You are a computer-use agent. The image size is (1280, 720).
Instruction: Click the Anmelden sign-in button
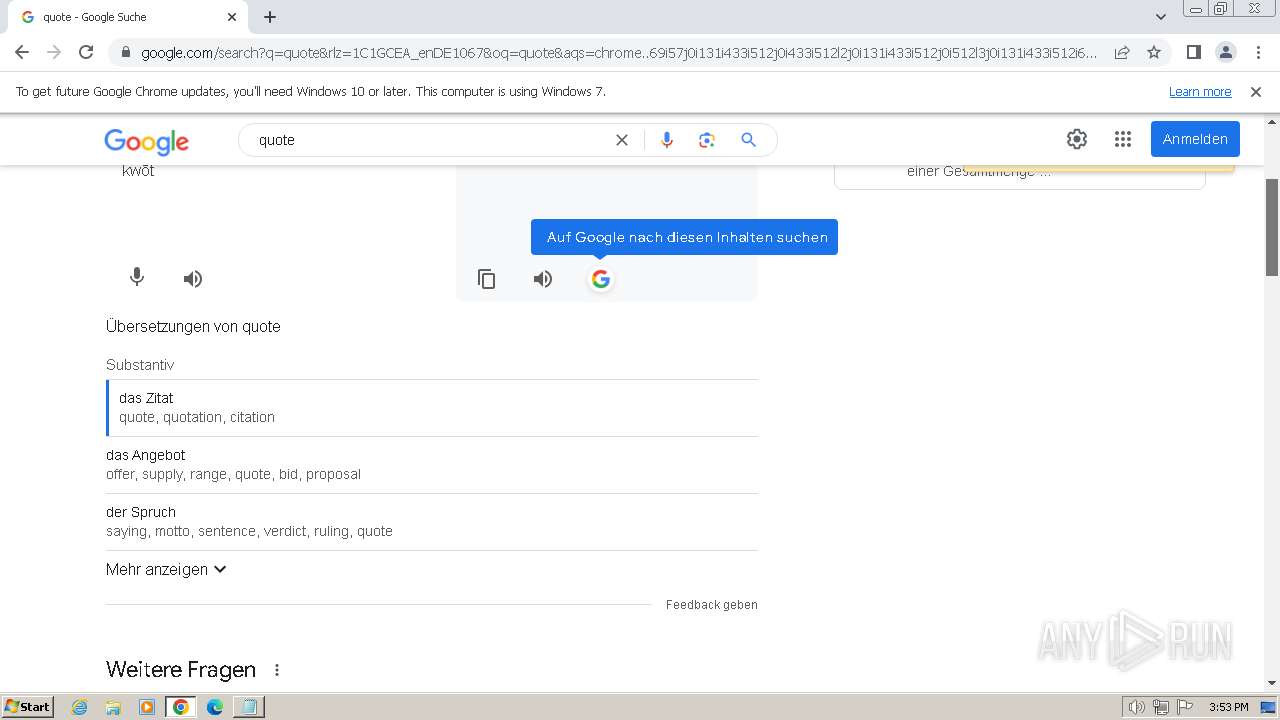(1195, 139)
